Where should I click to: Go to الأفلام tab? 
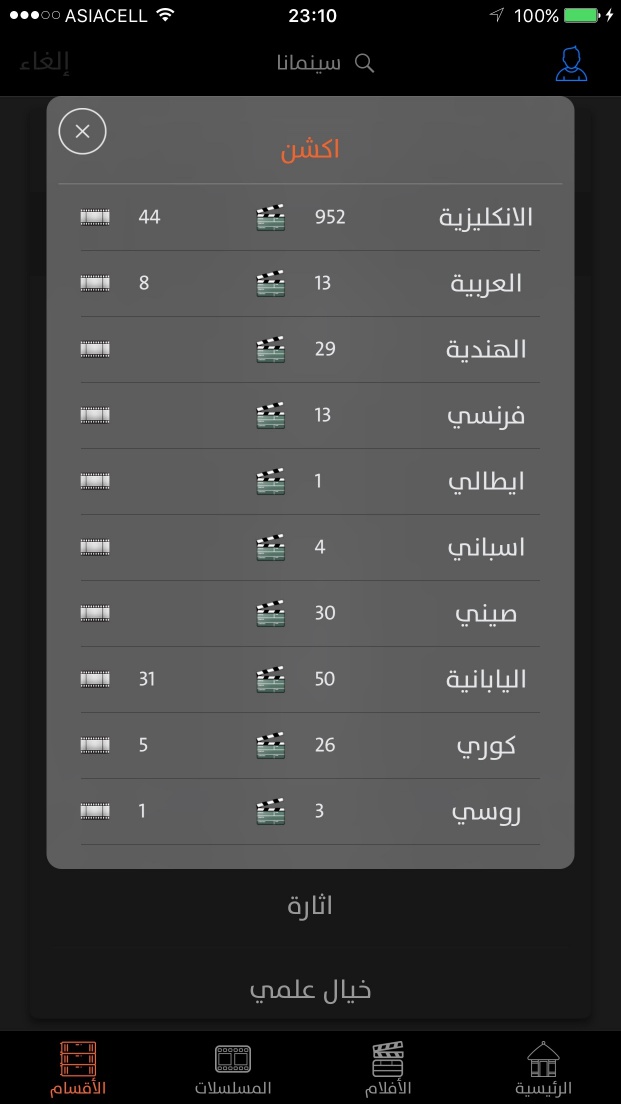click(x=388, y=1069)
